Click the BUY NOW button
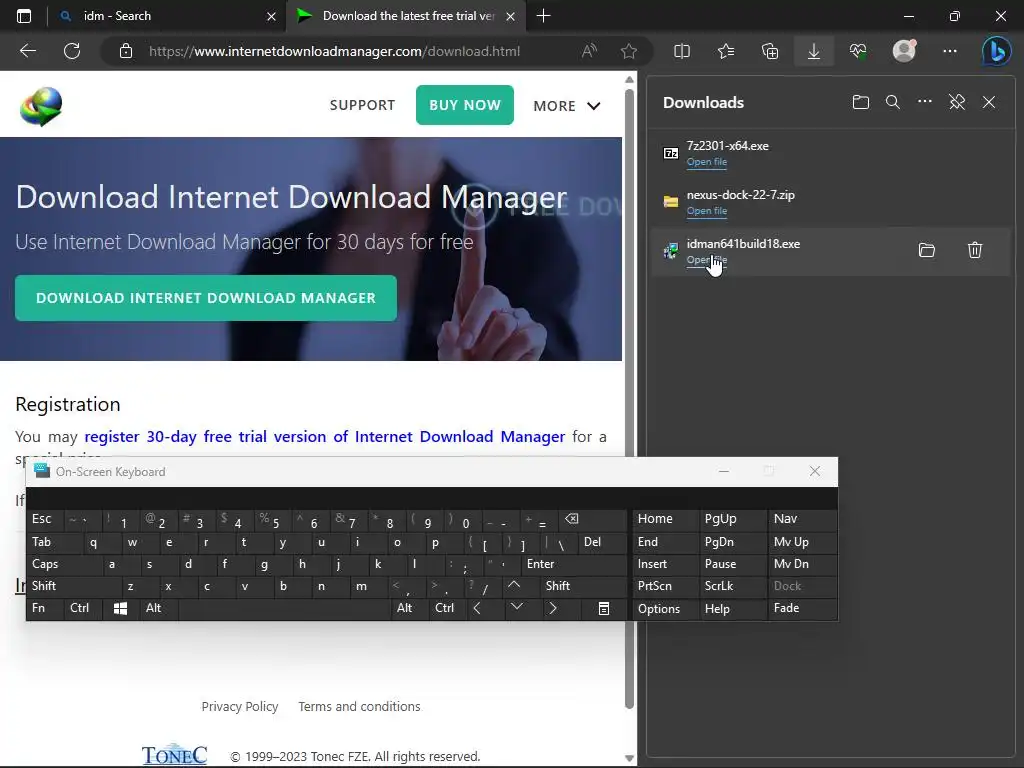The width and height of the screenshot is (1024, 768). pos(465,104)
